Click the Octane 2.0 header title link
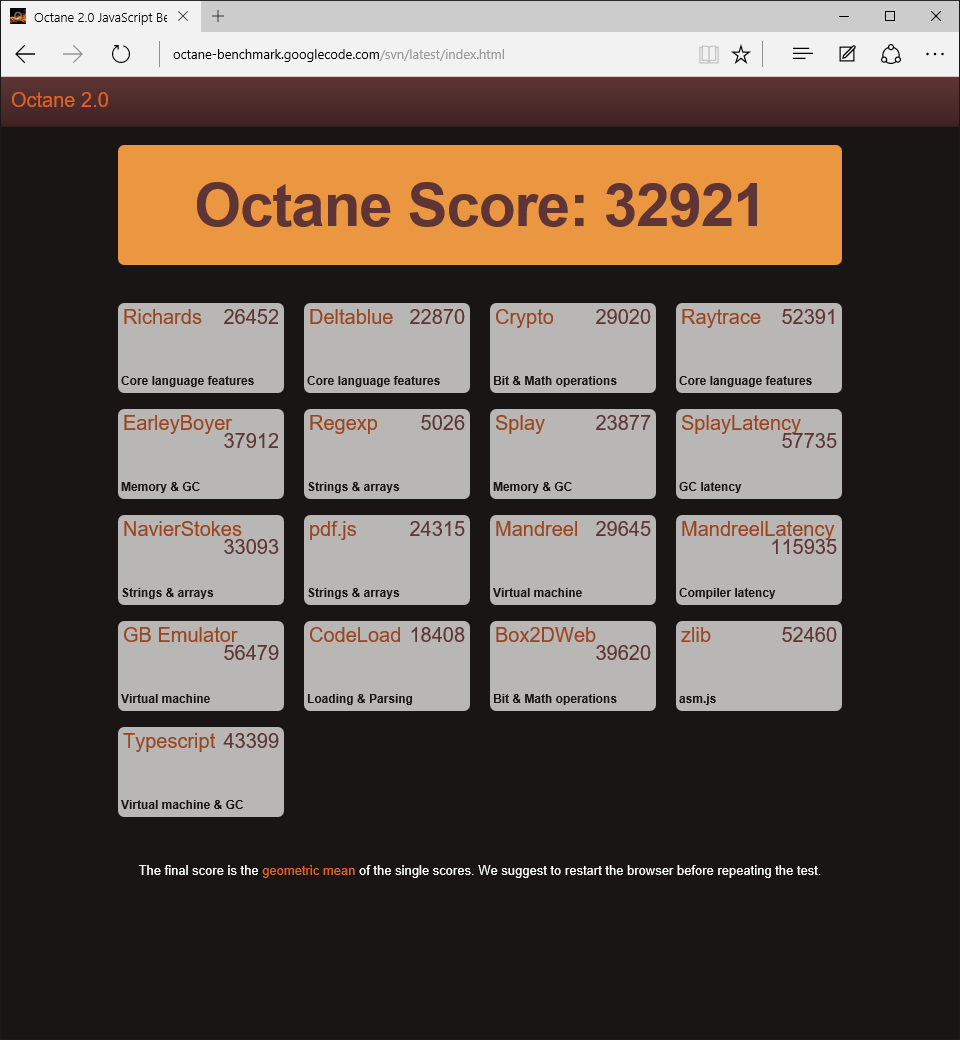 click(x=60, y=100)
